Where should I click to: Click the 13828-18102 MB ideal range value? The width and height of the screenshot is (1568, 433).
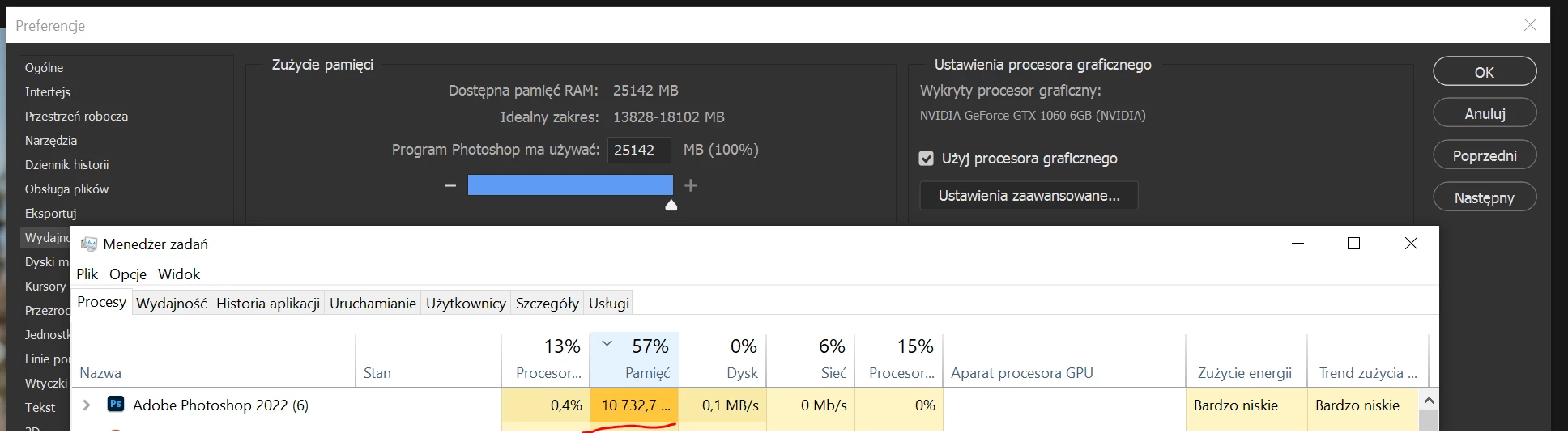[668, 117]
